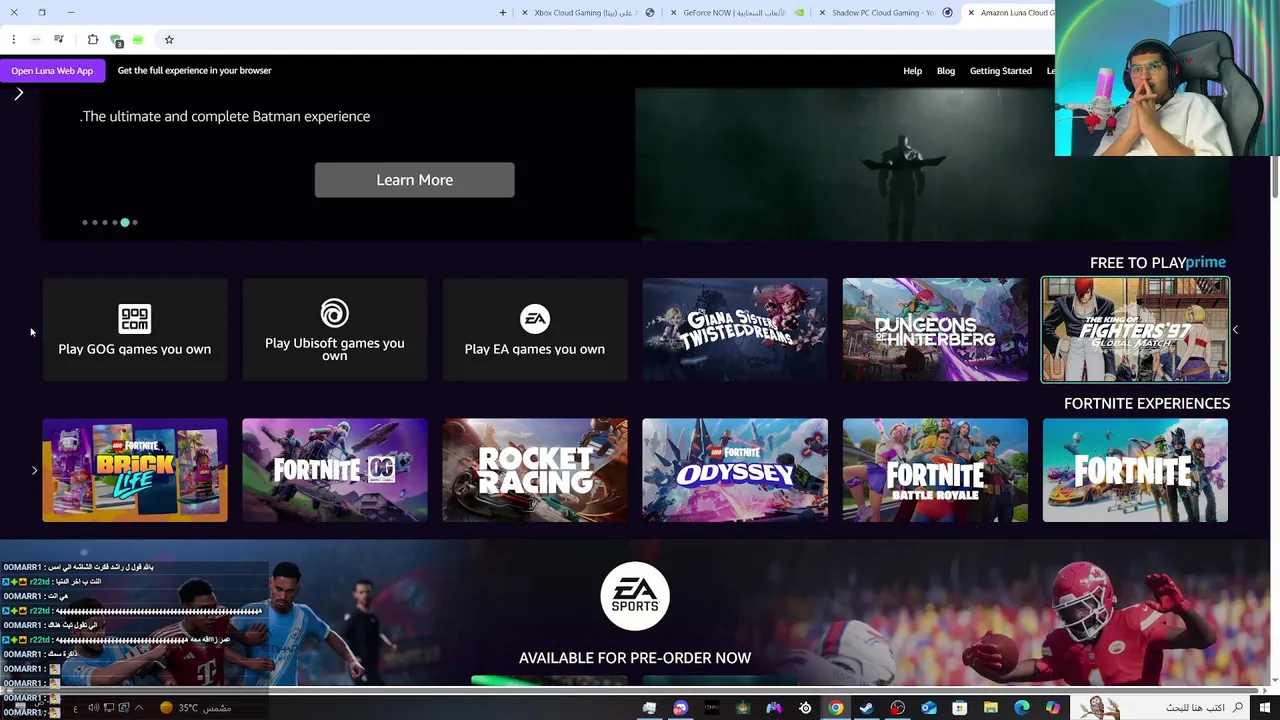Screen dimensions: 1280x720
Task: Click the prime label next to FREE TO PLAY
Action: tap(1206, 262)
